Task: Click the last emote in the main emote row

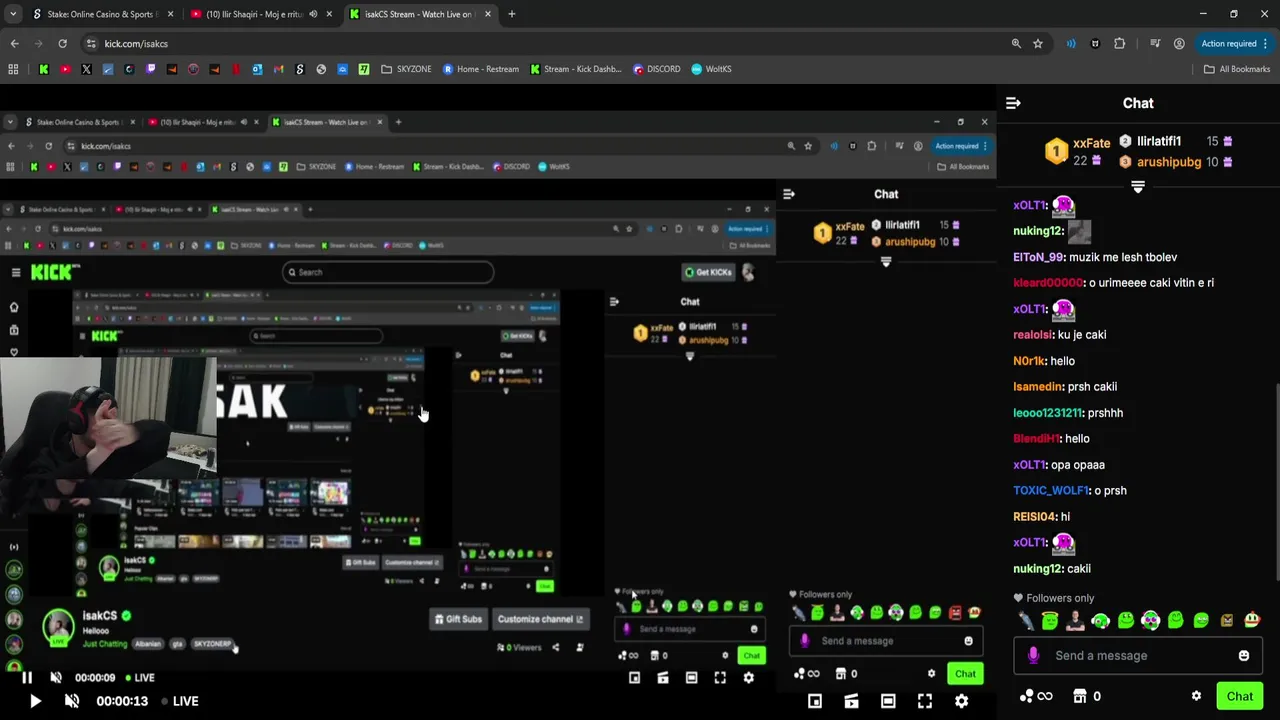Action: [x=1251, y=621]
